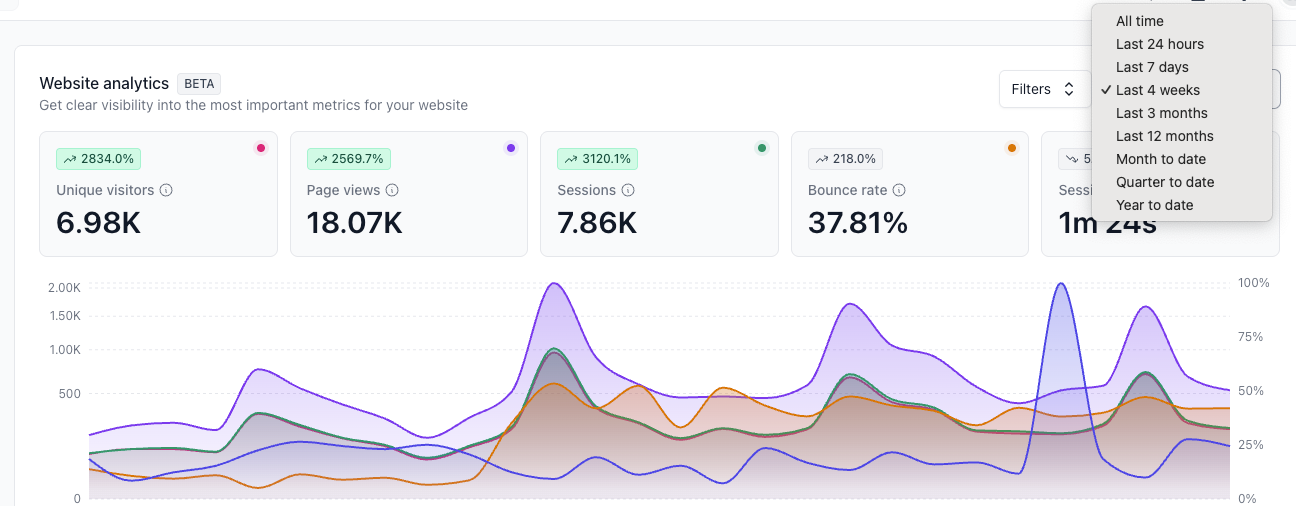Image resolution: width=1296 pixels, height=506 pixels.
Task: Pick Month to date from menu
Action: point(1160,159)
